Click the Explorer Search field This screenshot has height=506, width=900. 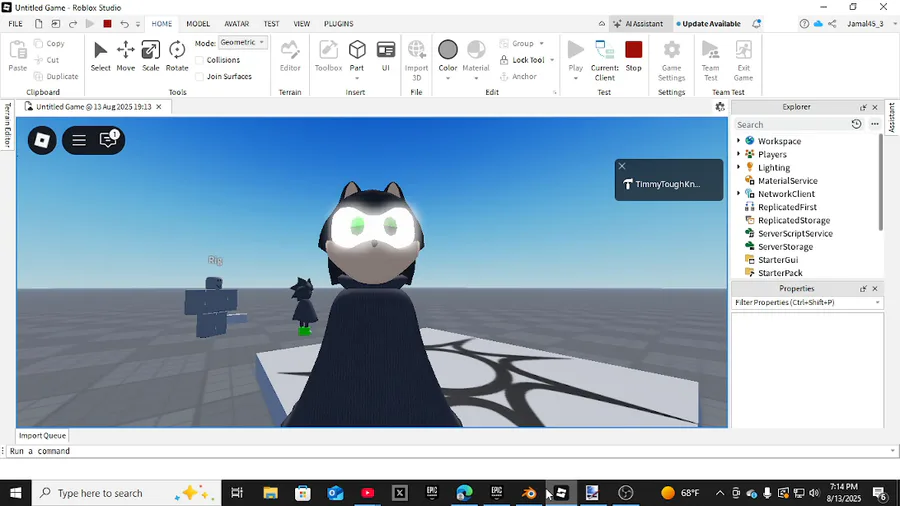tap(791, 124)
